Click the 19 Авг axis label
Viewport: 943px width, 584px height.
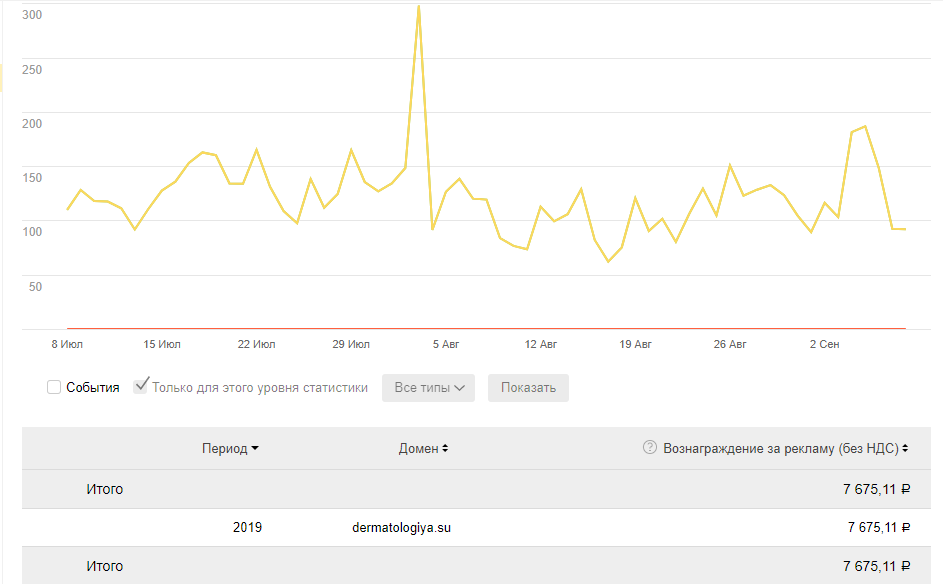tap(635, 344)
